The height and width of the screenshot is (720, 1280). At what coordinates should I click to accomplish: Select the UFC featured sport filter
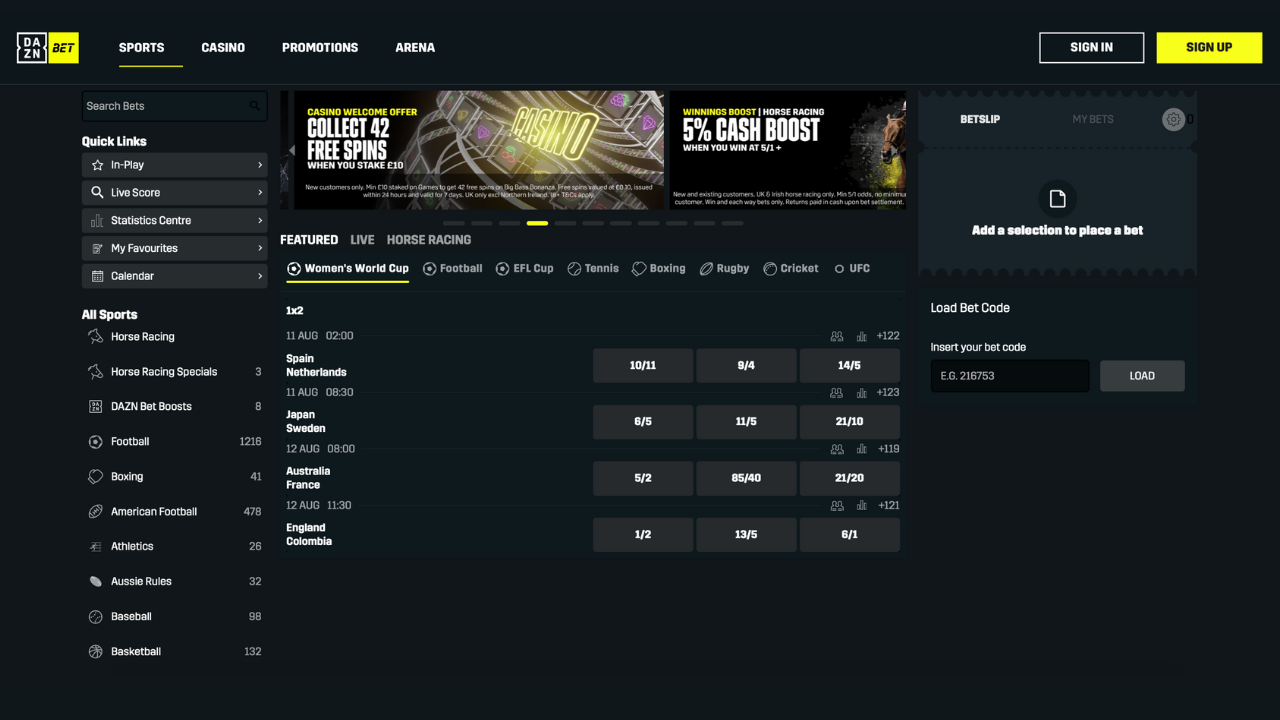(851, 268)
